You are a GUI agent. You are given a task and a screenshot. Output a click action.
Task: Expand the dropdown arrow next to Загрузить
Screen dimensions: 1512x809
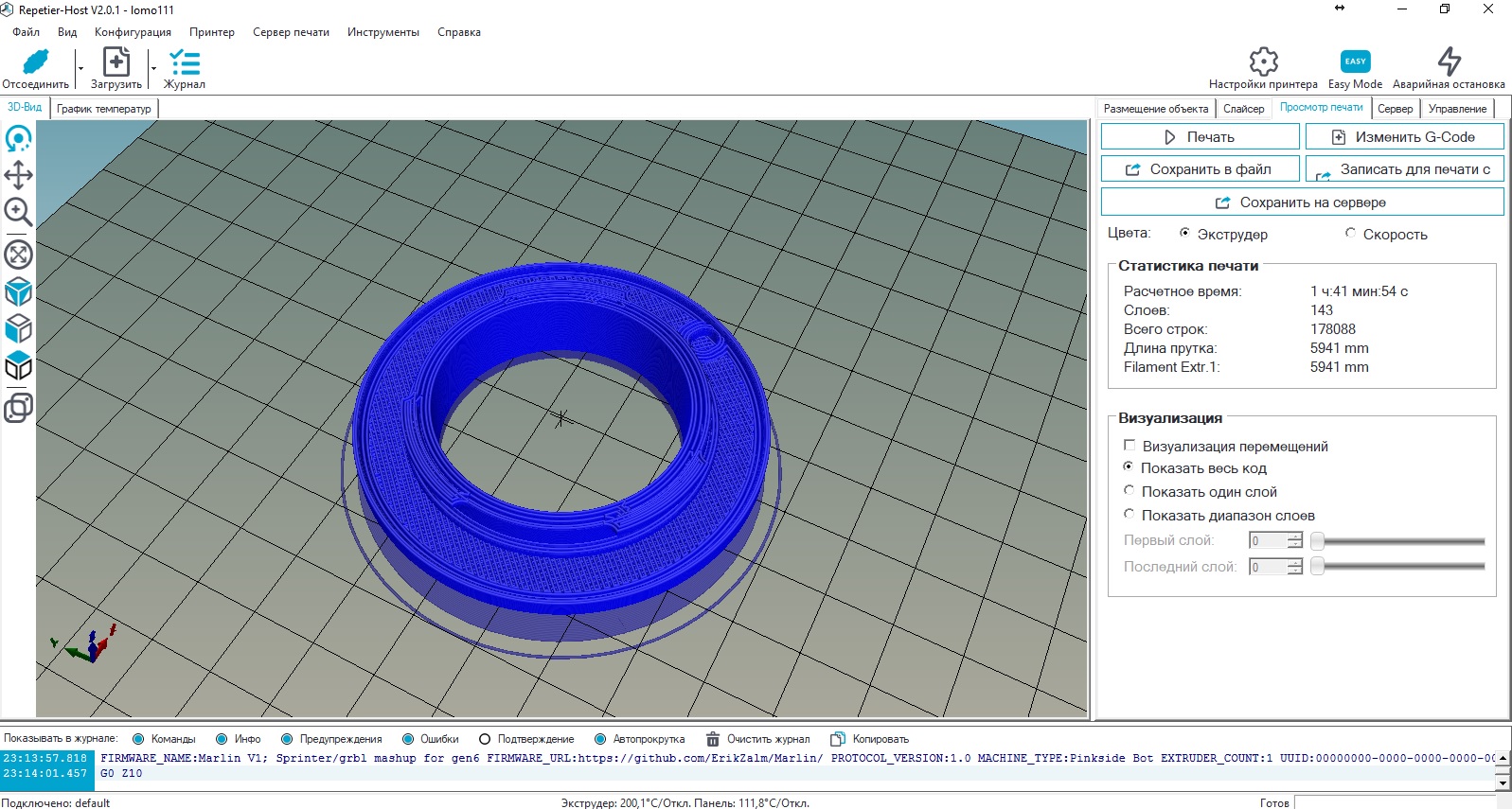[x=153, y=69]
